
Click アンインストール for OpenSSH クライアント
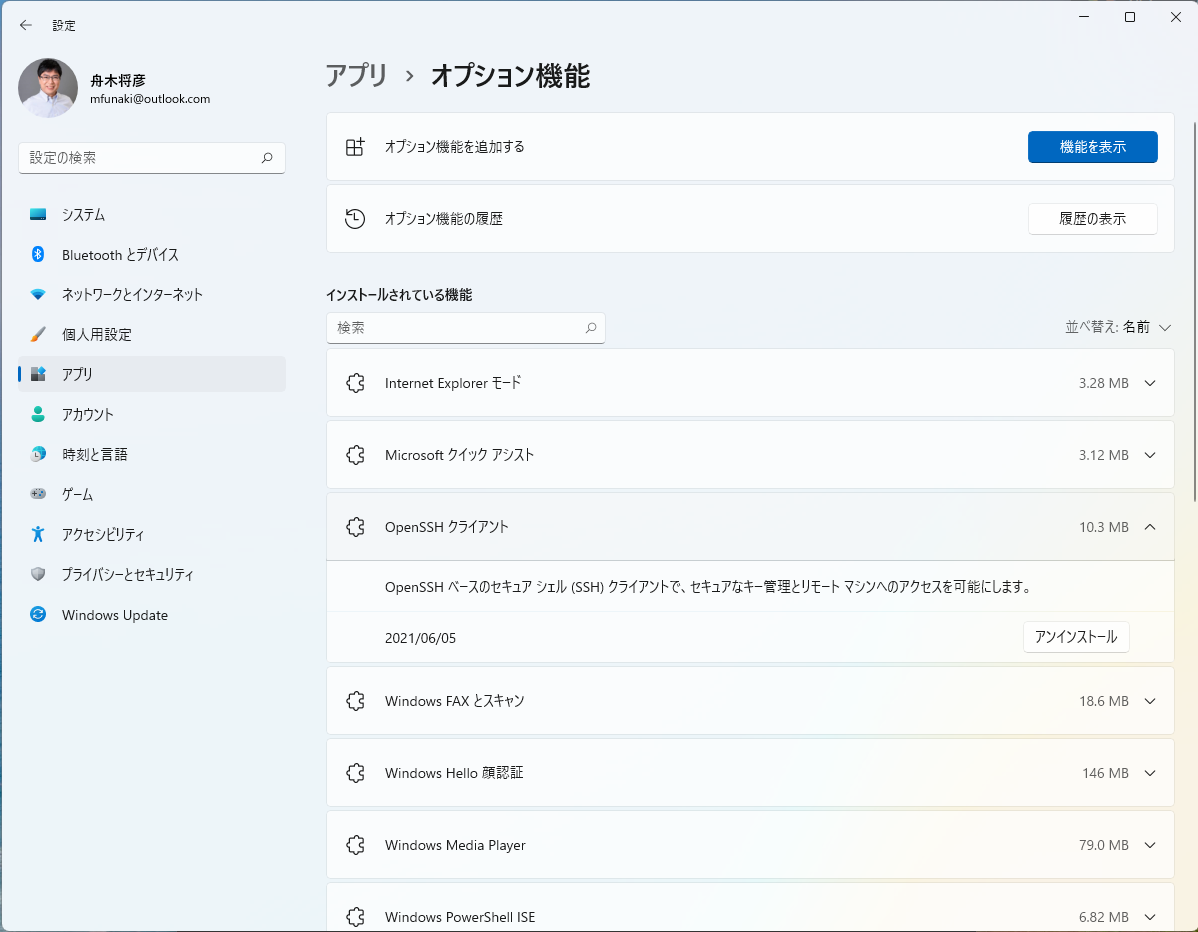1076,636
